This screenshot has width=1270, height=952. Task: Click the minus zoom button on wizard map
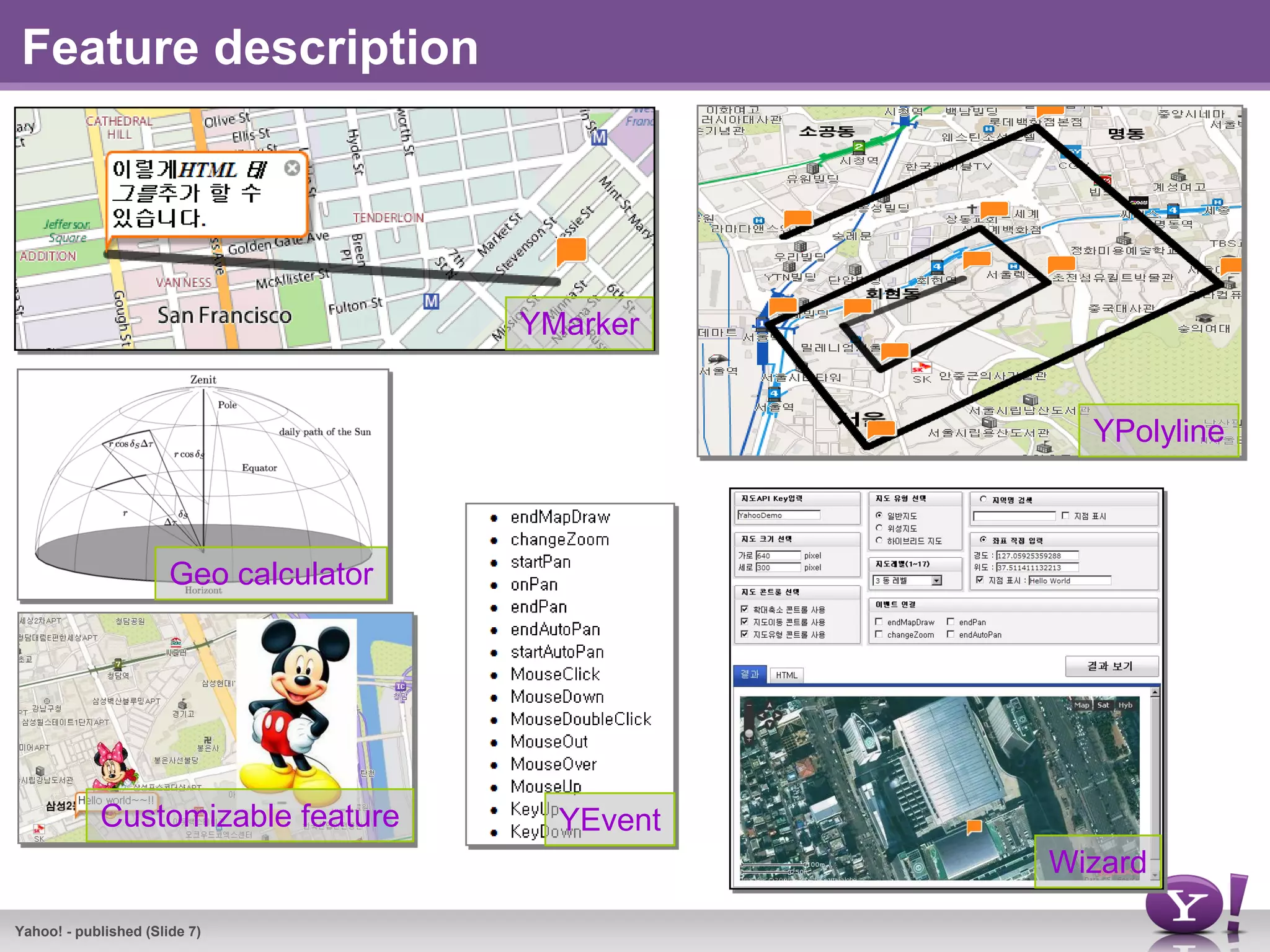(749, 705)
